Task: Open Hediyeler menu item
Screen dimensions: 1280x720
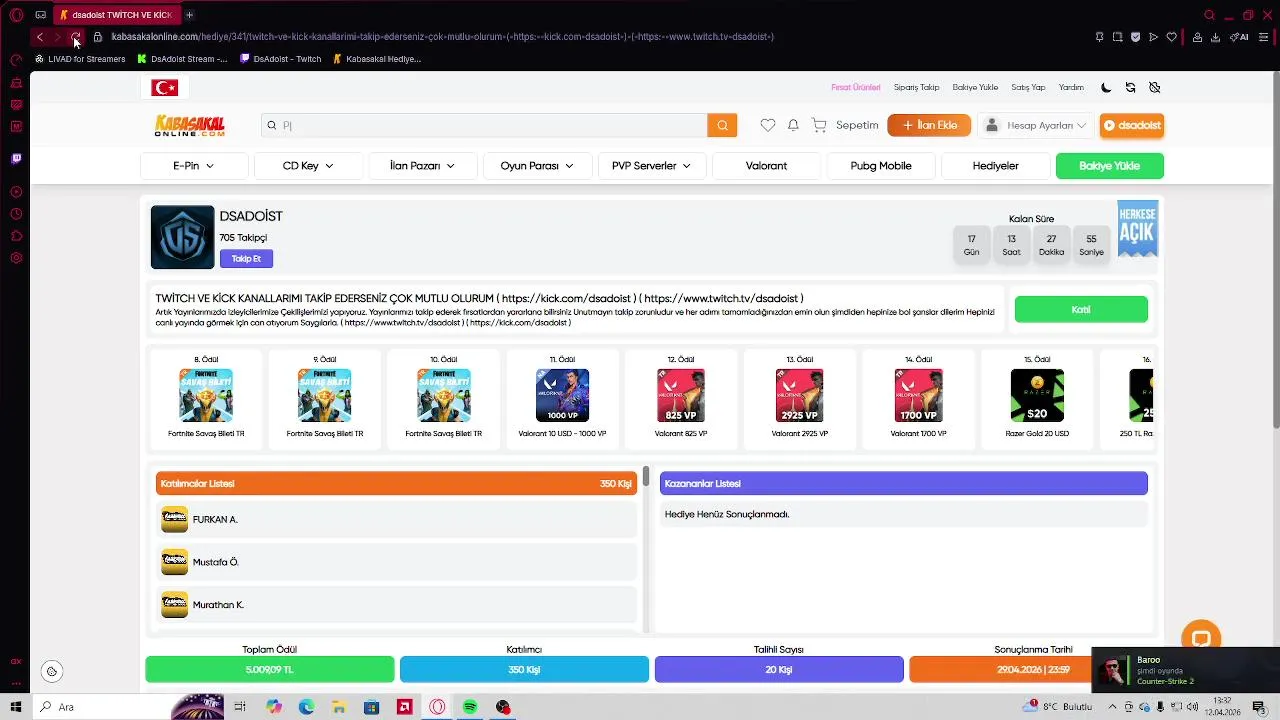Action: click(995, 166)
